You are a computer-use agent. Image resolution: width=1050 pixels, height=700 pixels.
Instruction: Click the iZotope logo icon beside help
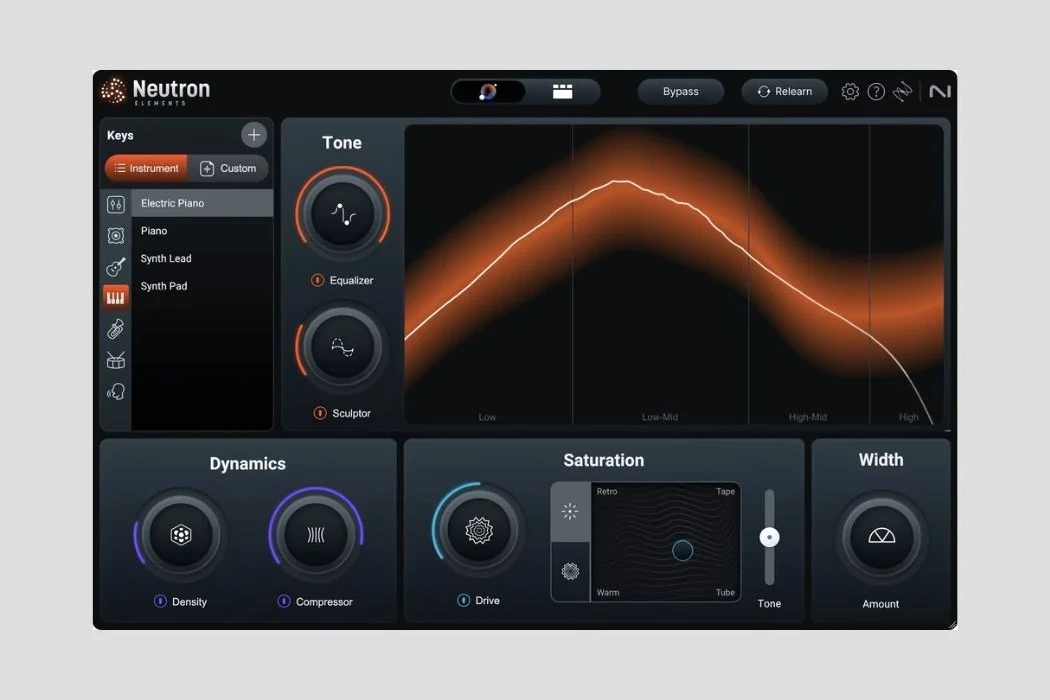903,92
